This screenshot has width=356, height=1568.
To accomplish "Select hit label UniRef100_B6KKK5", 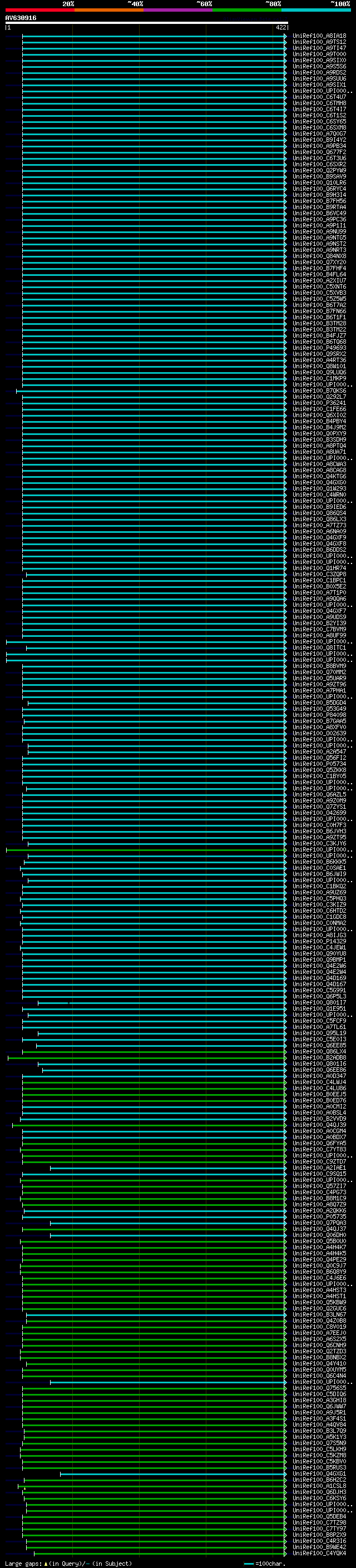I will point(319,862).
